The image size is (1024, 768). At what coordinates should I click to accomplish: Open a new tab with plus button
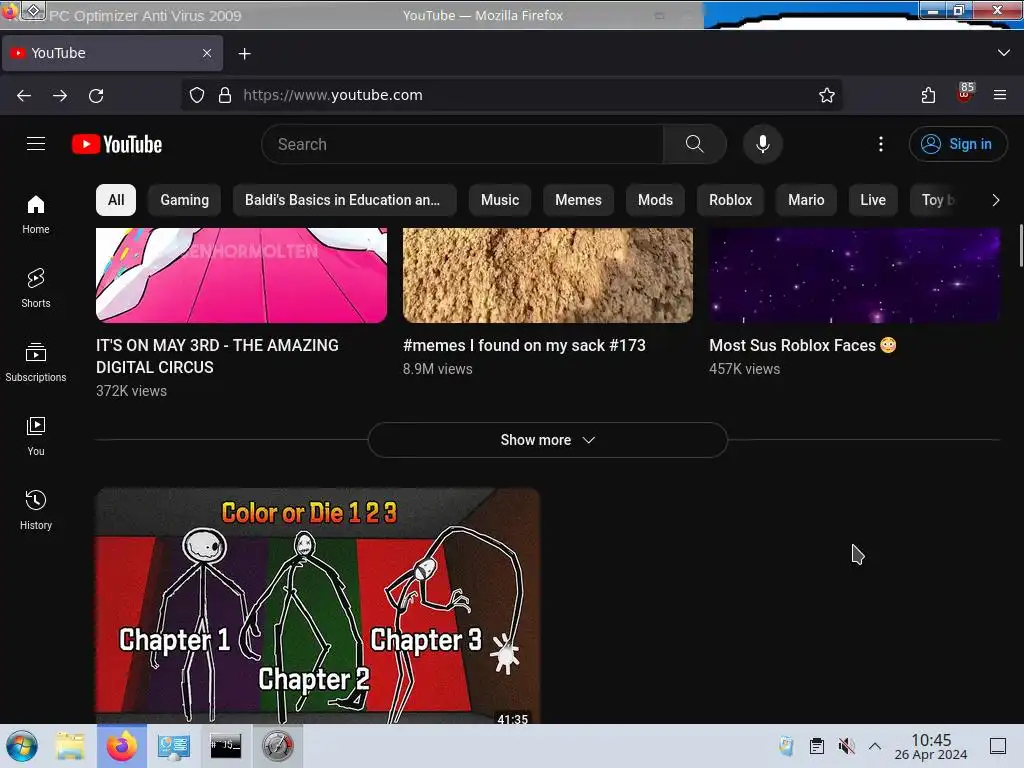point(244,54)
